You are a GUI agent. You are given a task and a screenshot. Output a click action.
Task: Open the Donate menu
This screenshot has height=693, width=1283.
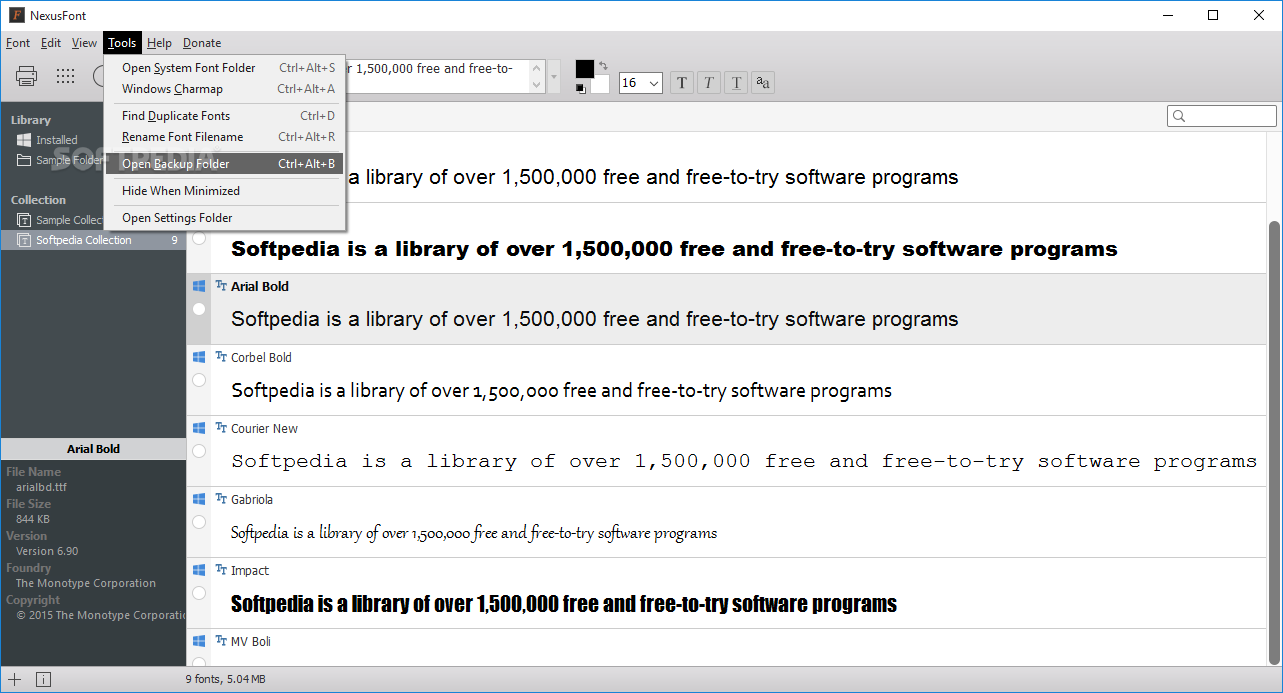(202, 43)
